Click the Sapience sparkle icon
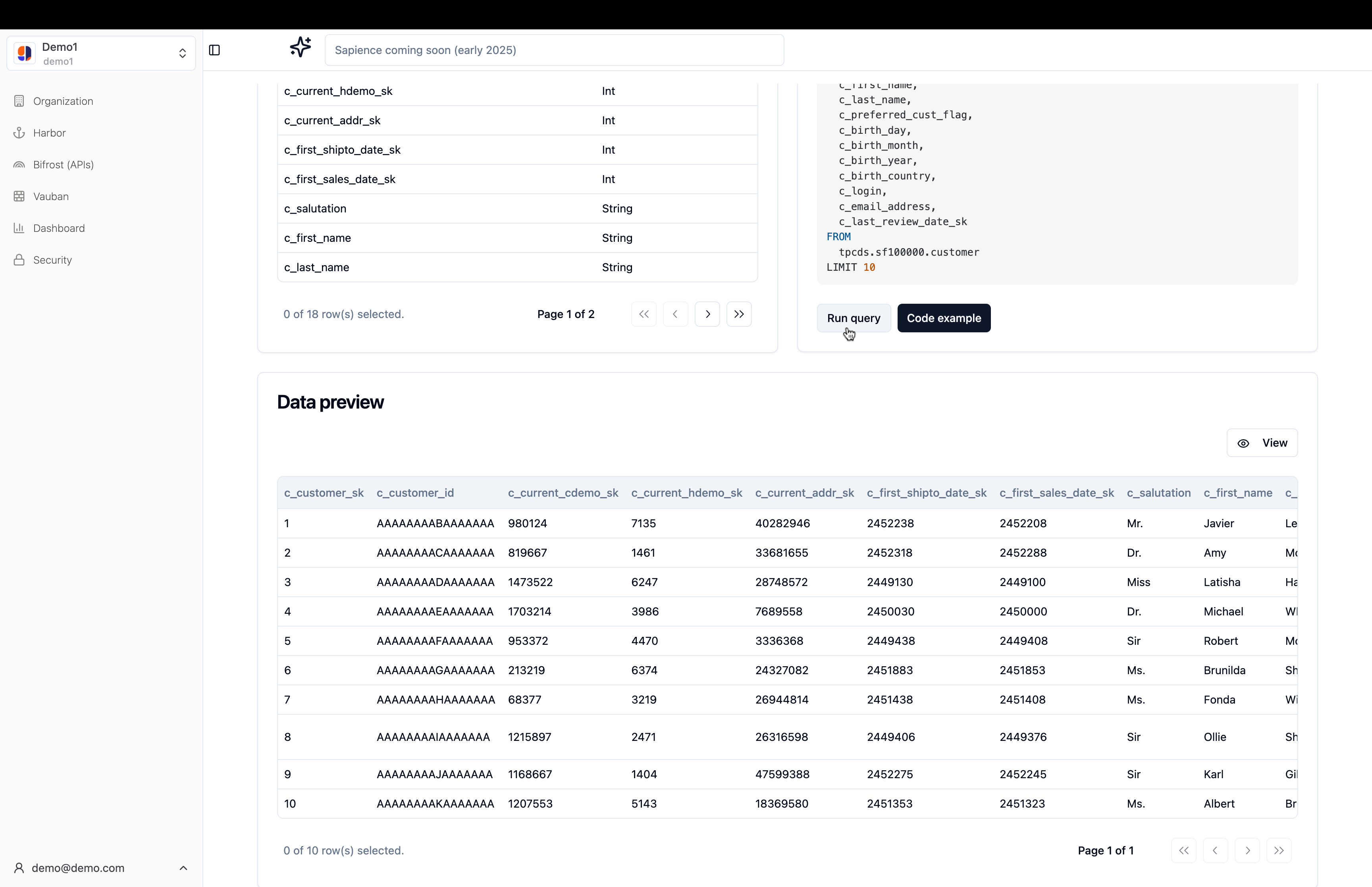Screen dimensions: 1372x887 pos(301,47)
